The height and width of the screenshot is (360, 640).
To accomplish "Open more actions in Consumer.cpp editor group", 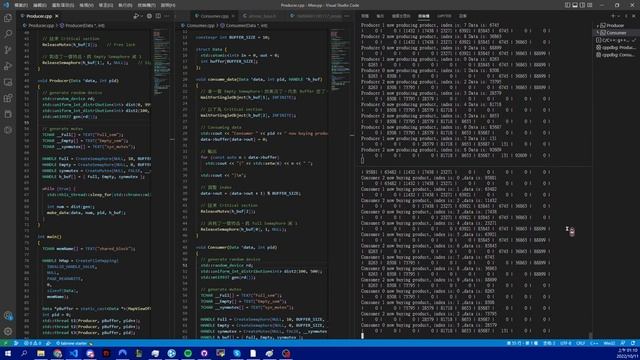I will pyautogui.click(x=347, y=16).
